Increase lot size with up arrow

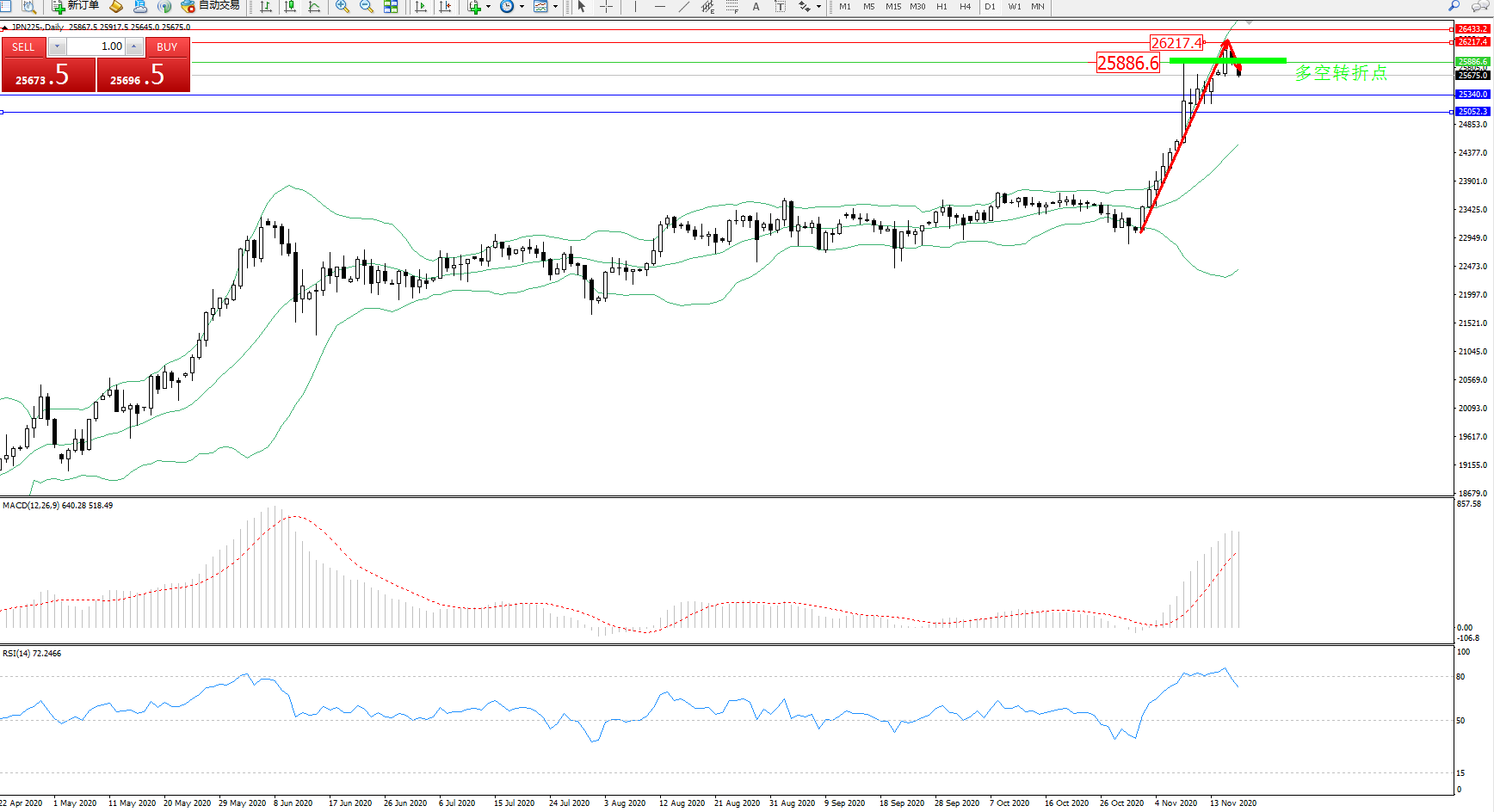134,46
